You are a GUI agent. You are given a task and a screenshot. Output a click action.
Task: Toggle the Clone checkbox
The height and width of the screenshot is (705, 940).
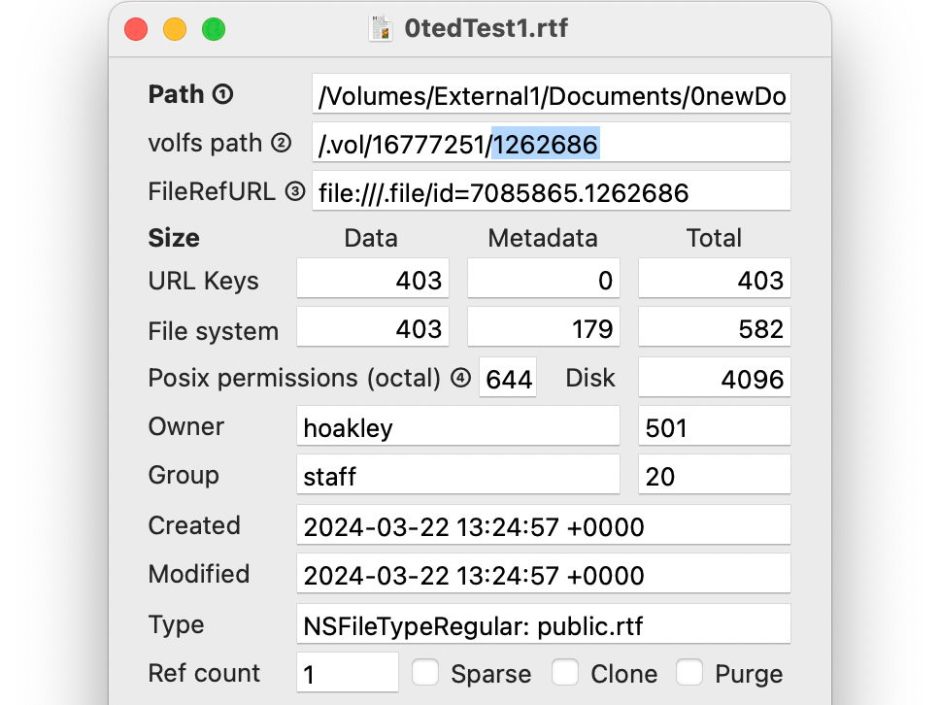566,673
